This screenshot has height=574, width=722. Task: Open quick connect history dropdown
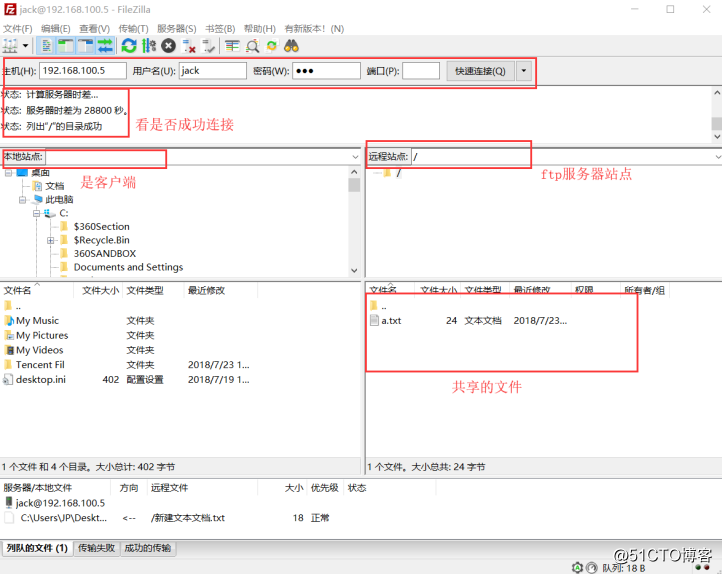click(x=524, y=71)
